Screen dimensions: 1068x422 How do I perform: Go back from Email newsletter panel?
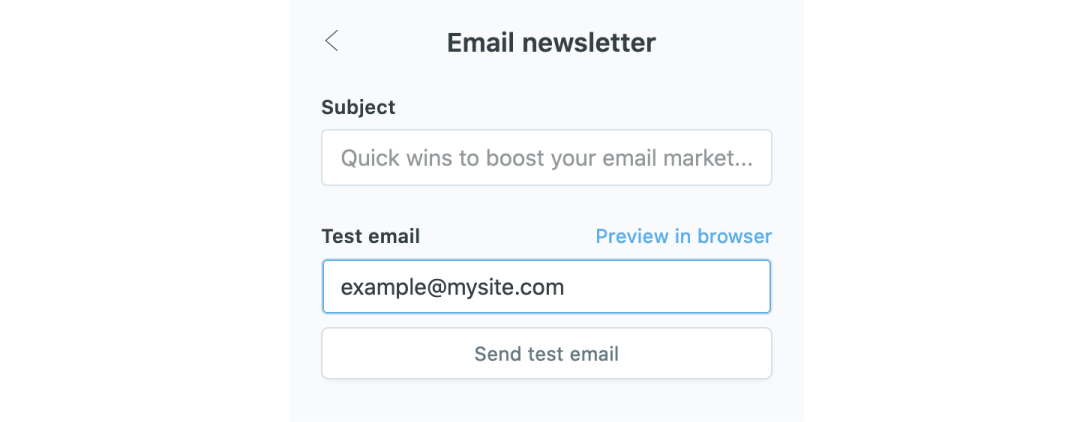[x=332, y=41]
